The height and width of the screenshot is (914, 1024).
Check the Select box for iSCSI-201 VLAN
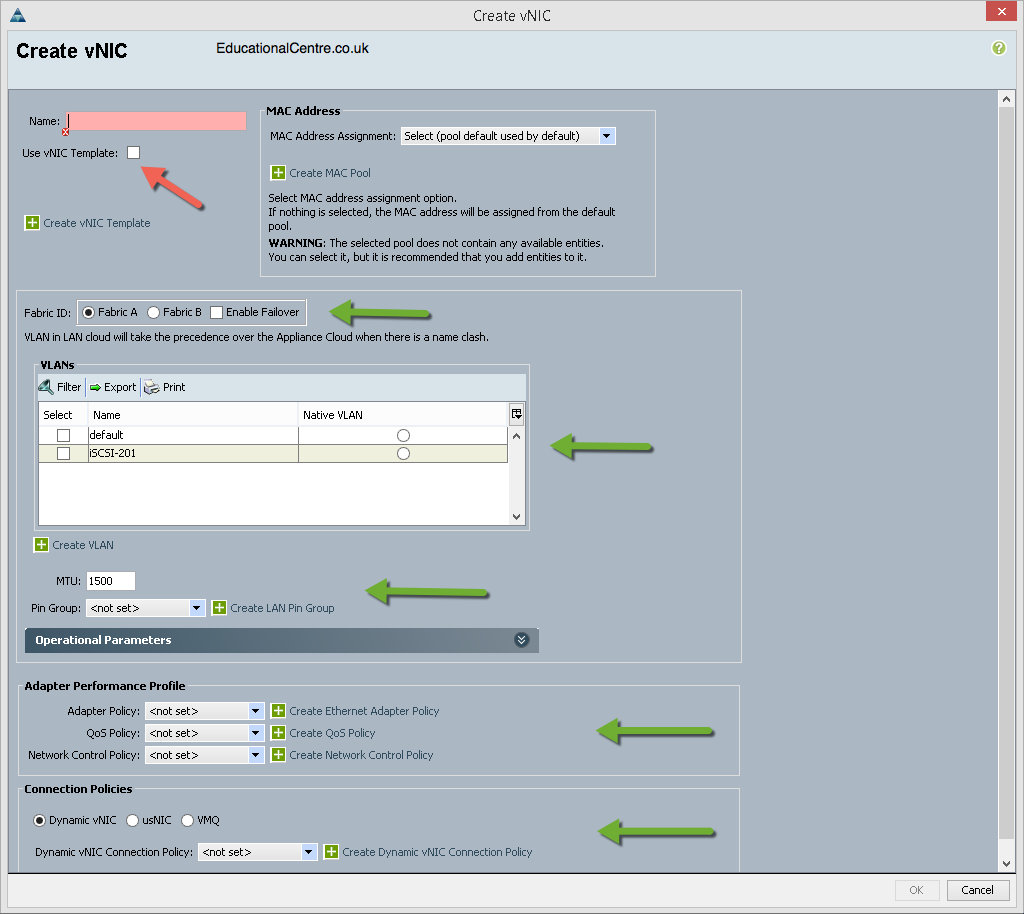(x=63, y=453)
